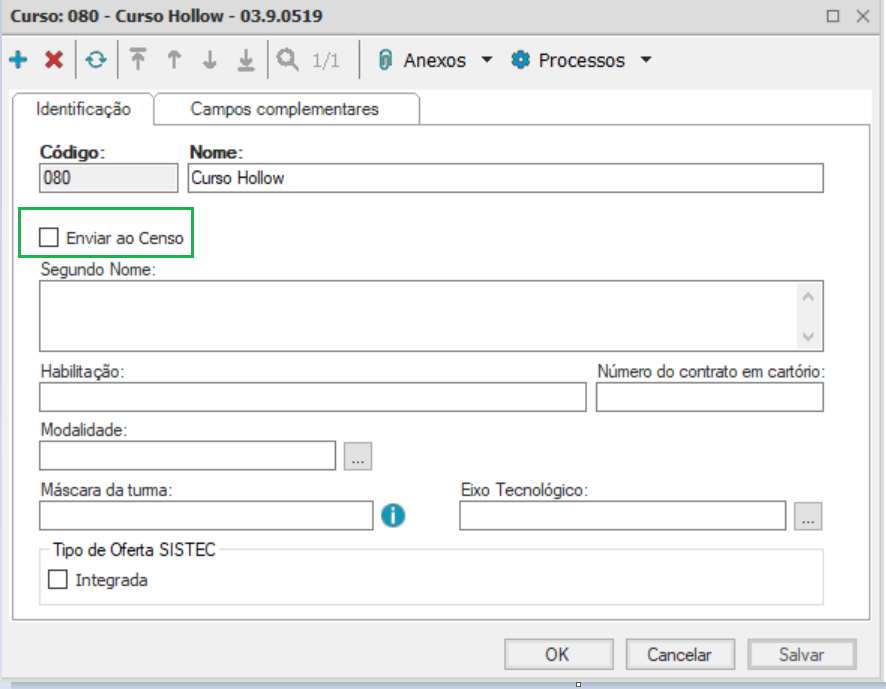Focus Número do contrato em cartório field
886x689 pixels.
[710, 397]
